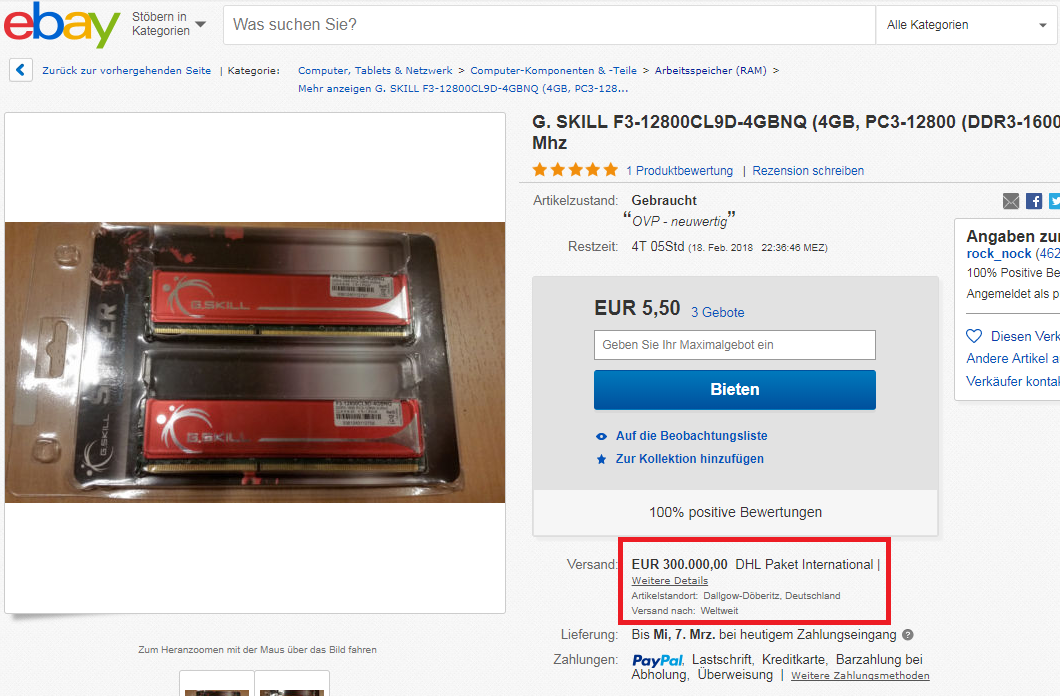Click the help icon next to Lieferung
This screenshot has height=696, width=1060.
pos(908,635)
